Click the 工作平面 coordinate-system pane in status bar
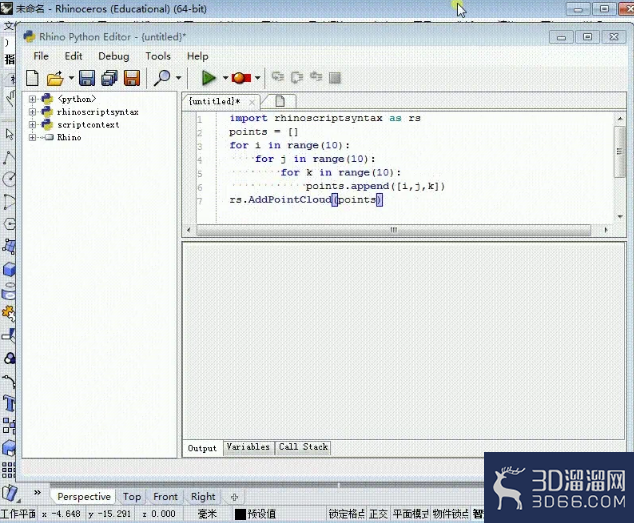The image size is (634, 523). point(18,514)
